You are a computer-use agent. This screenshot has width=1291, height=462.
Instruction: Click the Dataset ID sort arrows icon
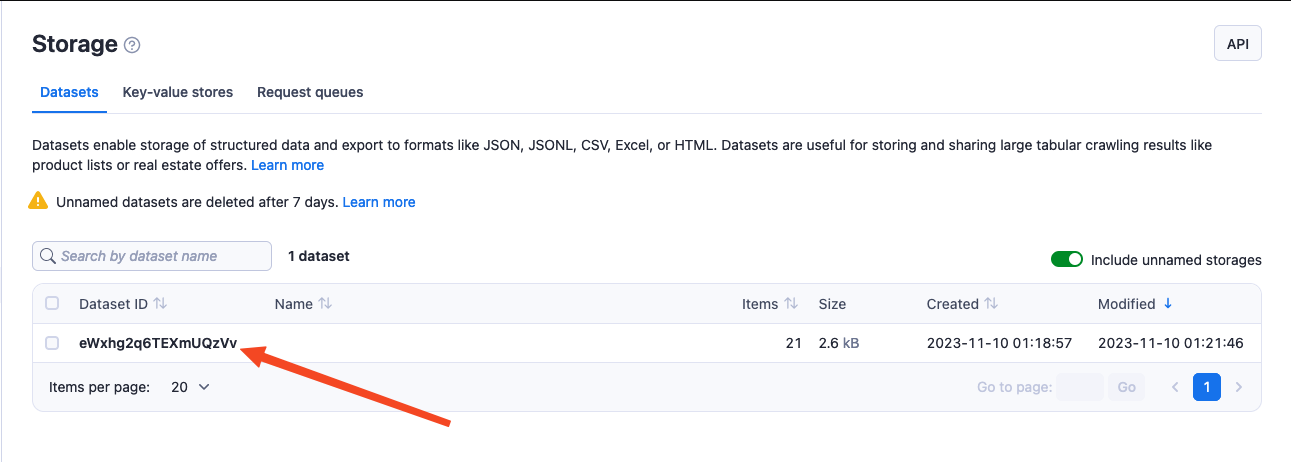(160, 304)
